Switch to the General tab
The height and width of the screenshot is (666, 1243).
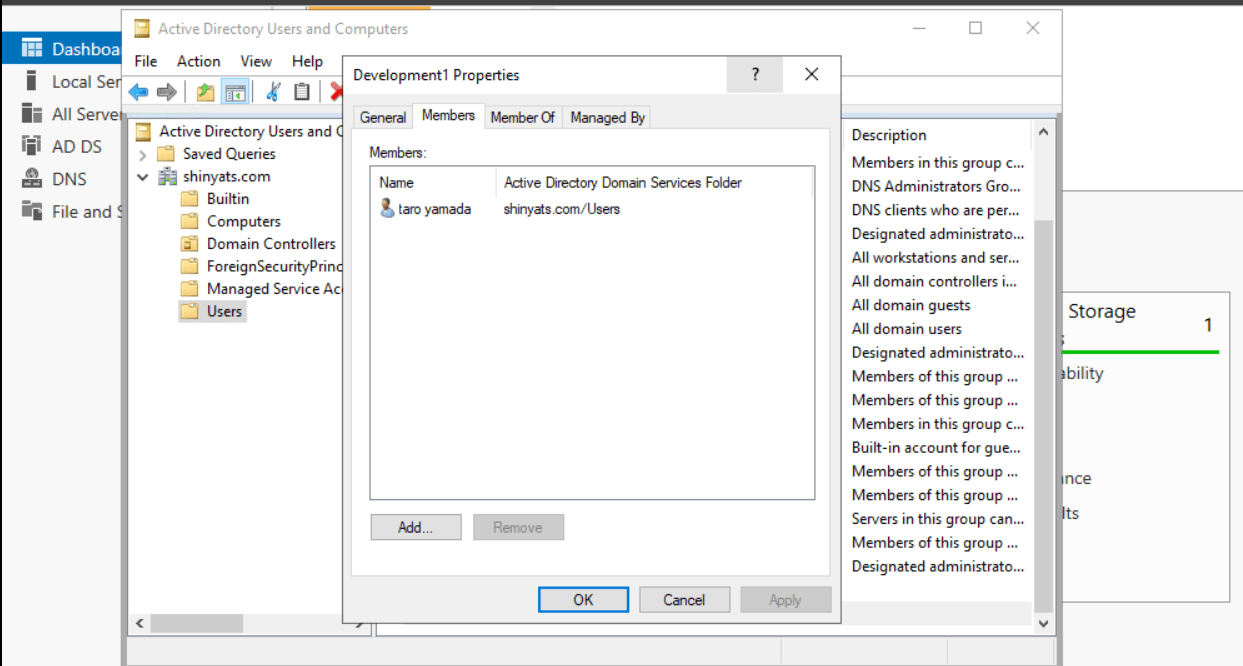(383, 117)
